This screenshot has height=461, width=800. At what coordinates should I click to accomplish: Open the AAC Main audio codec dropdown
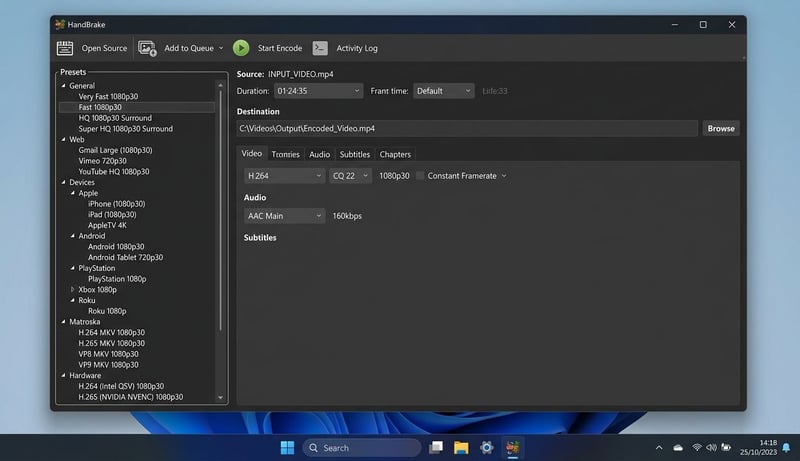click(284, 216)
